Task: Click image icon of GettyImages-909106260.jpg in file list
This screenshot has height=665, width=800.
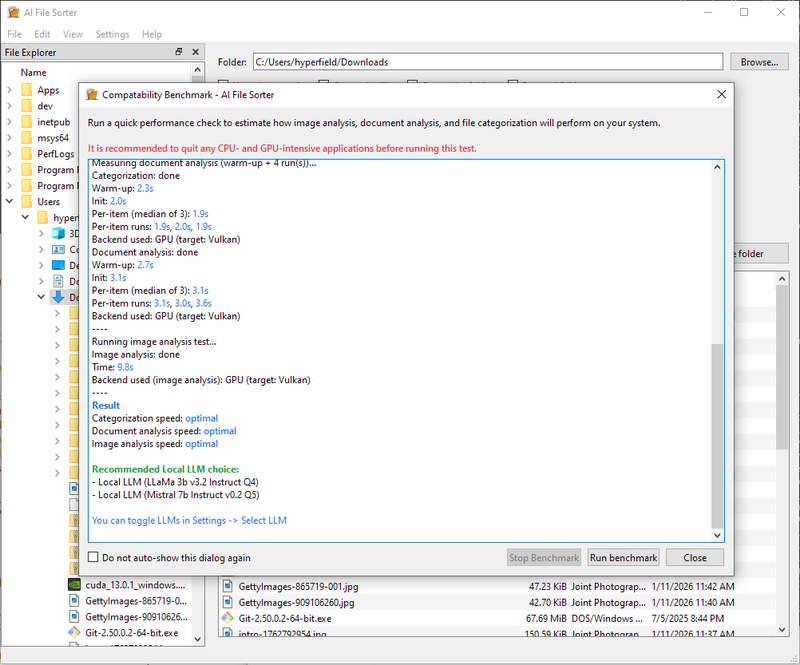Action: [228, 602]
